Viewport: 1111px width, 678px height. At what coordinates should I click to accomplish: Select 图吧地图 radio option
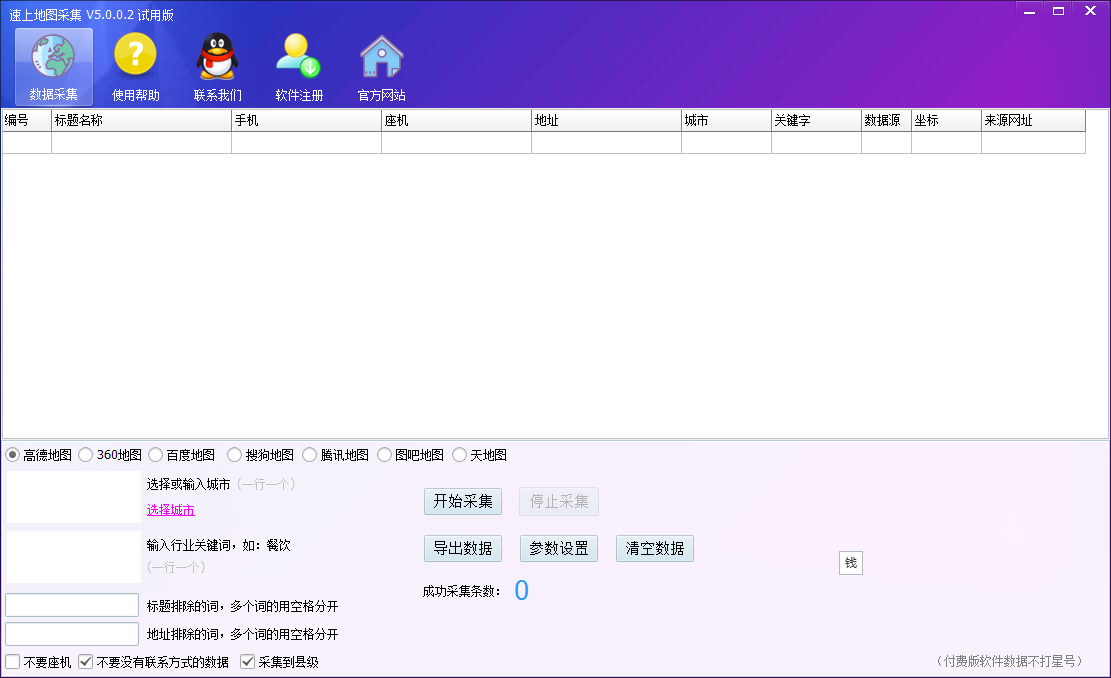coord(385,455)
